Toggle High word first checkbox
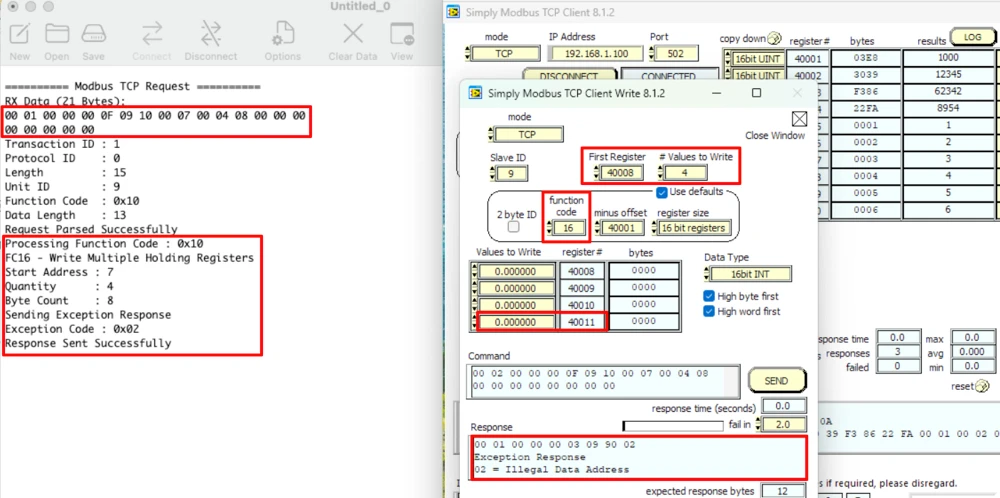The height and width of the screenshot is (498, 1000). pyautogui.click(x=709, y=311)
